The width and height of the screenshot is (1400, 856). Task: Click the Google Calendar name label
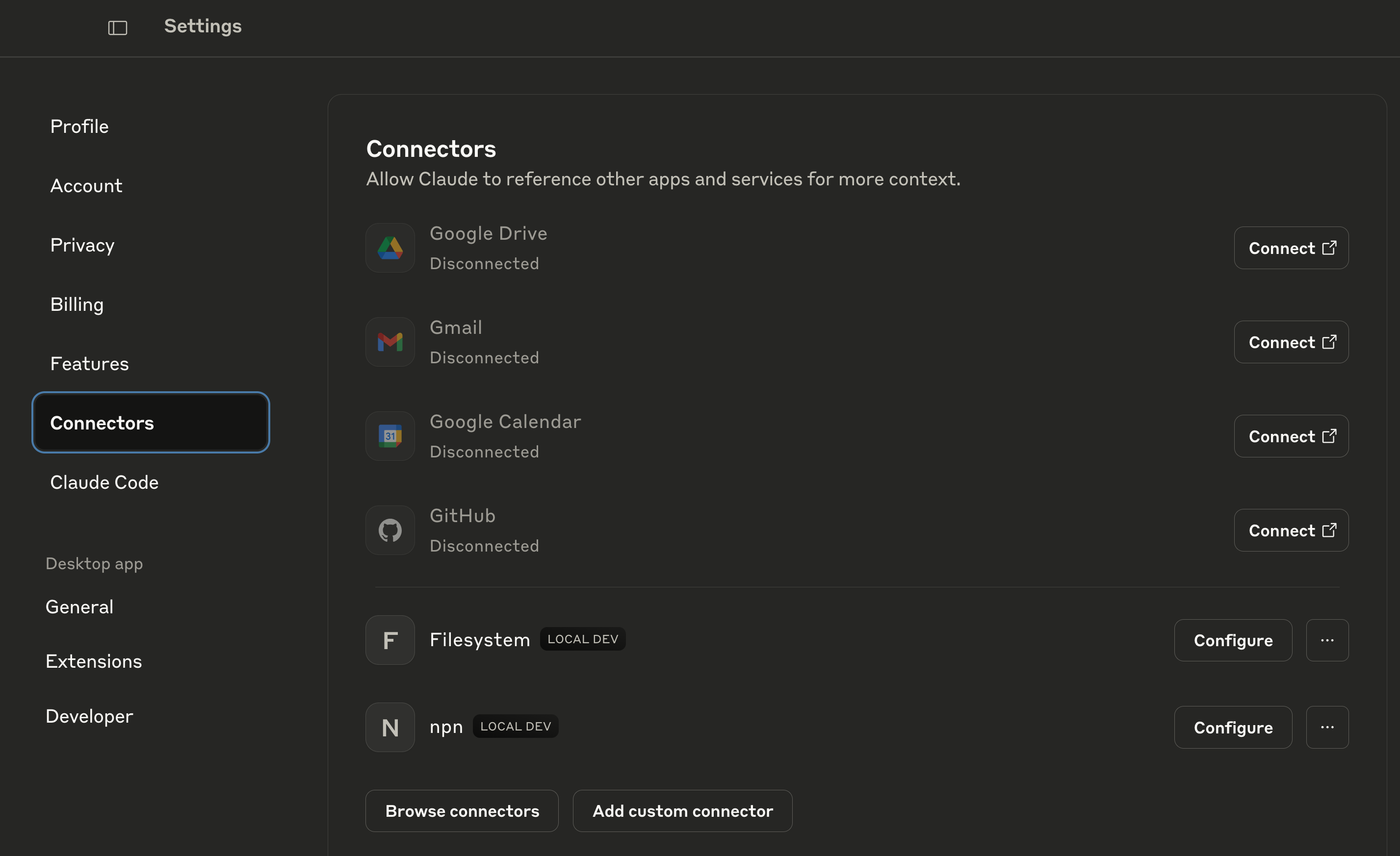[x=505, y=422]
